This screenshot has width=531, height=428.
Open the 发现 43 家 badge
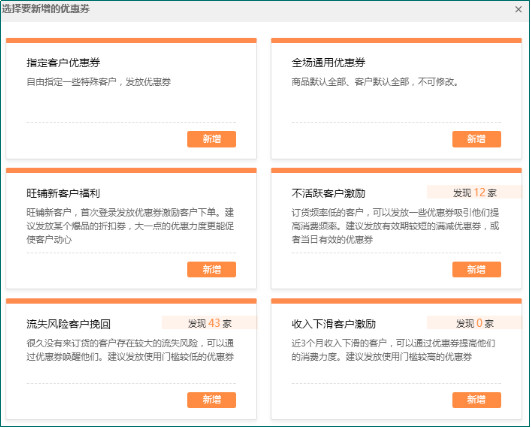coord(209,323)
